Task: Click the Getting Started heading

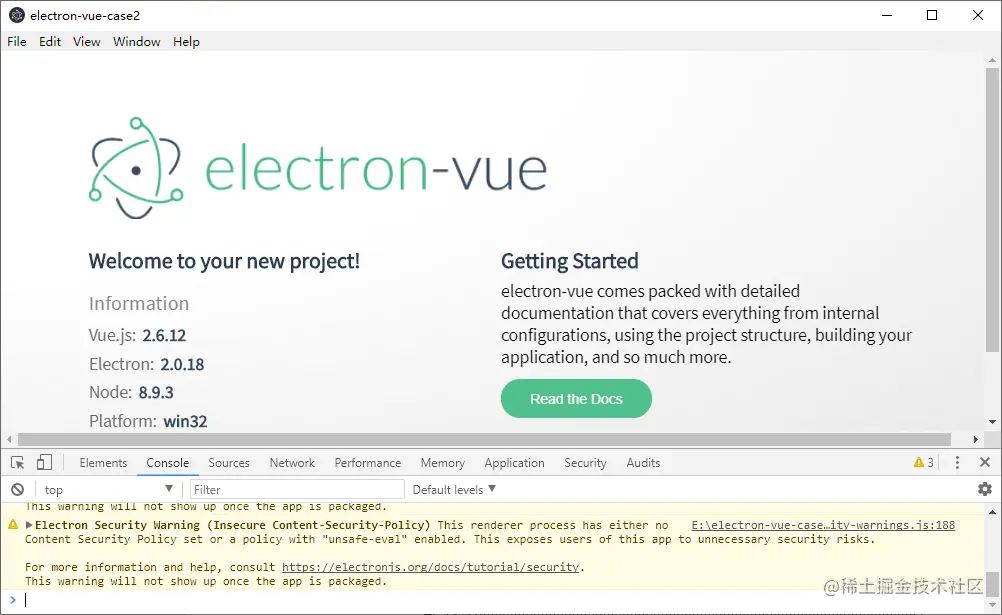Action: (569, 261)
